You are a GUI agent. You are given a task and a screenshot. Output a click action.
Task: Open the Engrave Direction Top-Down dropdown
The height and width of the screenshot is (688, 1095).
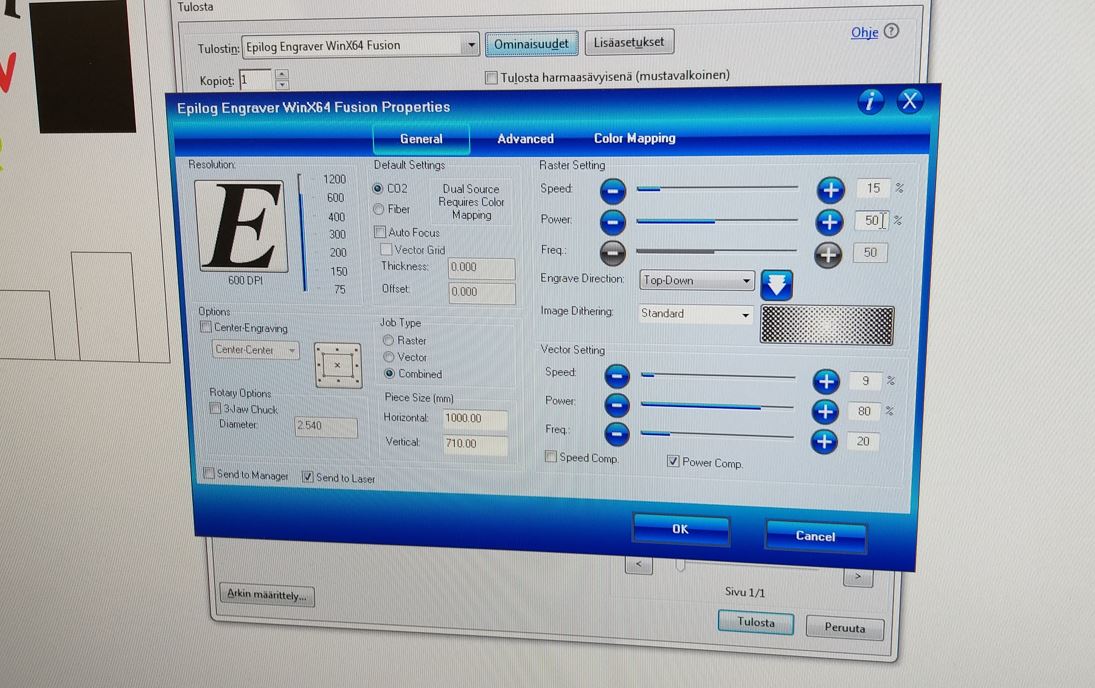[x=697, y=281]
